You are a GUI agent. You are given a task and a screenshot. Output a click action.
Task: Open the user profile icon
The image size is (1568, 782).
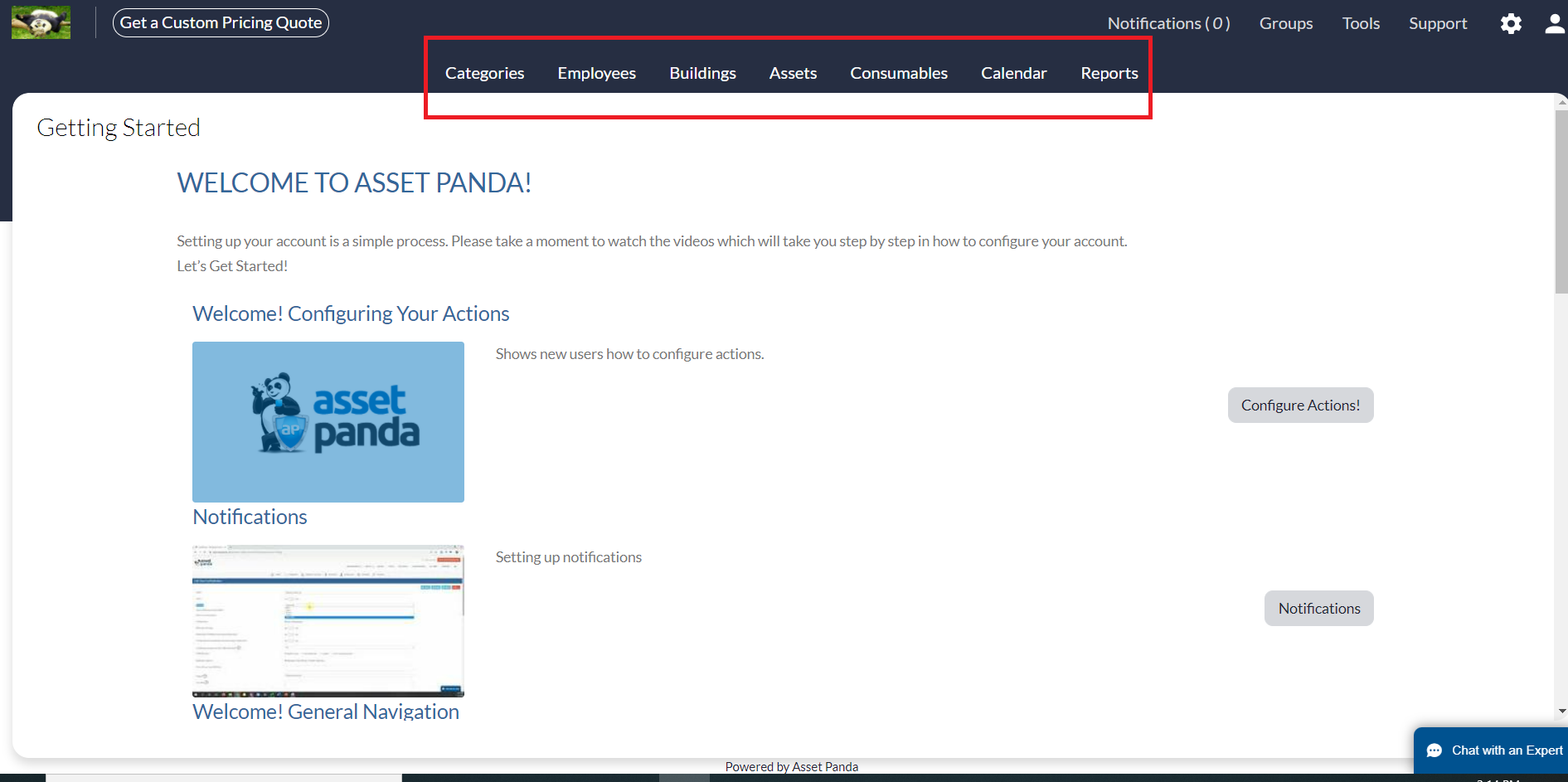tap(1555, 23)
